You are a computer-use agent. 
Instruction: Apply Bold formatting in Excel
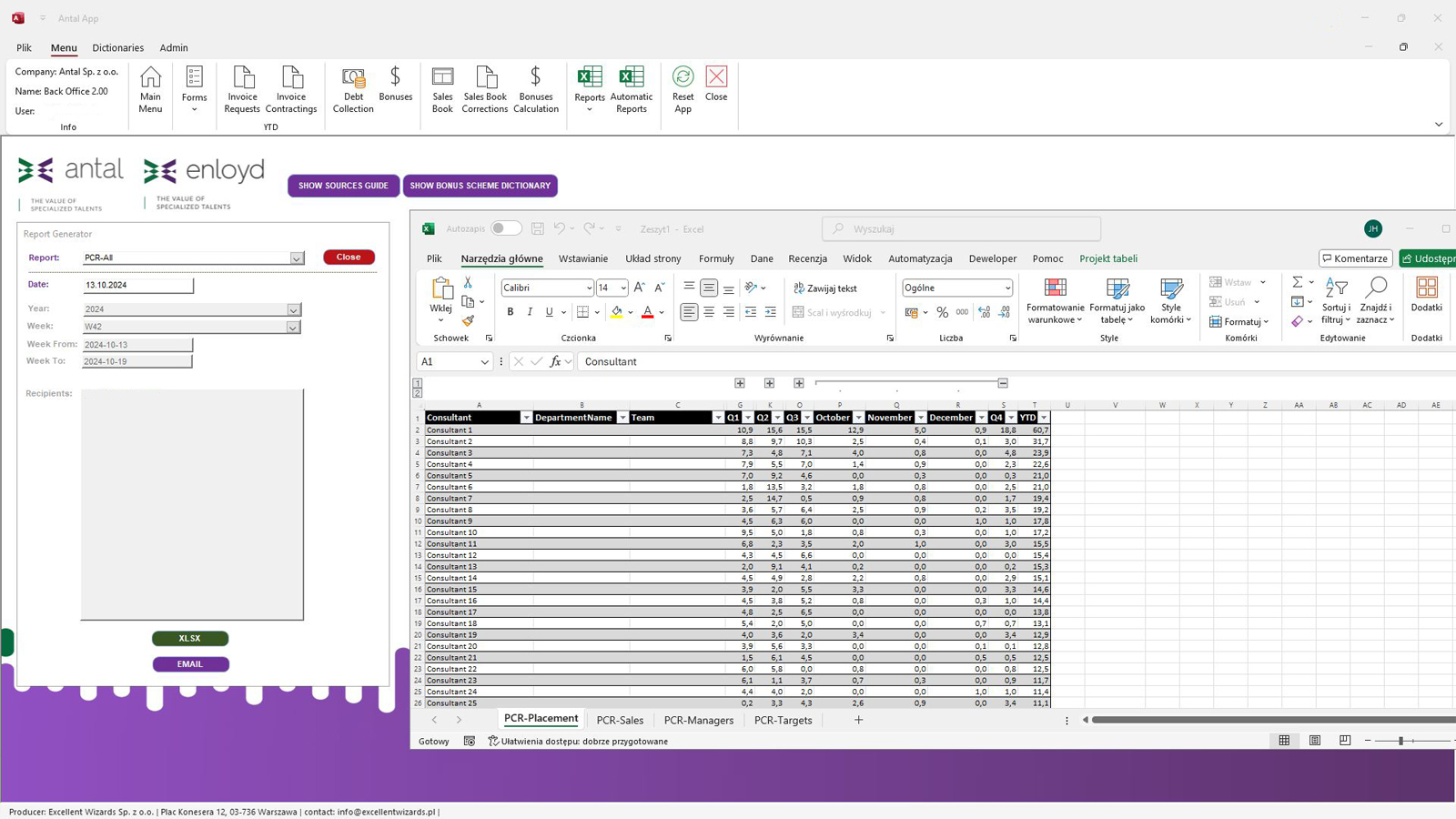pyautogui.click(x=511, y=312)
